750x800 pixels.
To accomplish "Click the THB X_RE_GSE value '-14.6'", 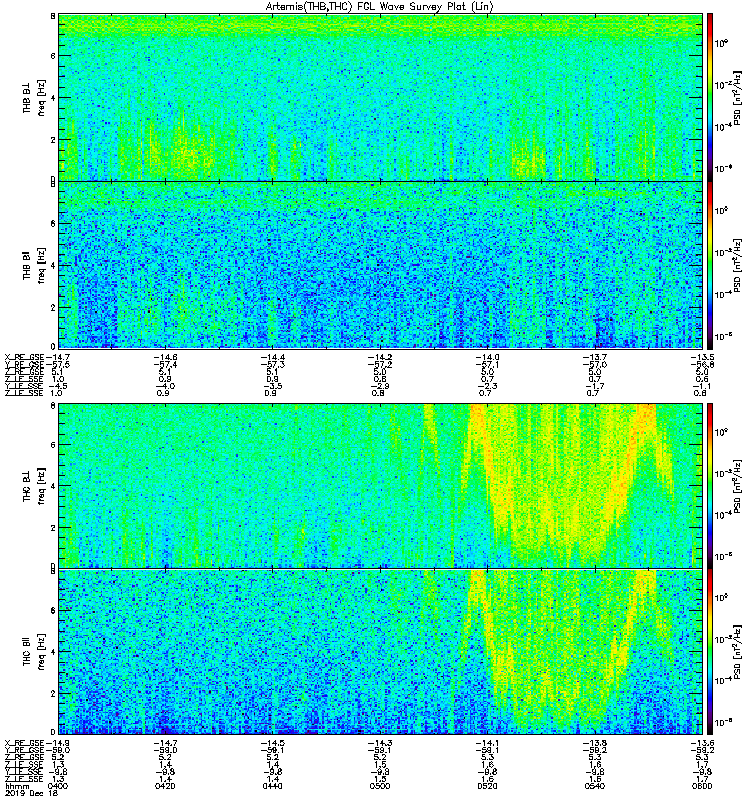I will [165, 358].
